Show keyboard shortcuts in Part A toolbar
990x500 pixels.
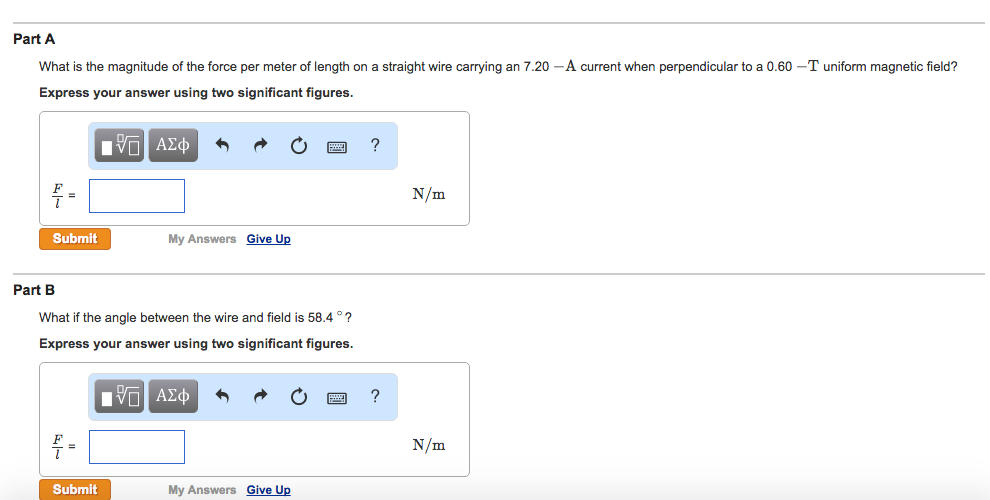coord(337,146)
